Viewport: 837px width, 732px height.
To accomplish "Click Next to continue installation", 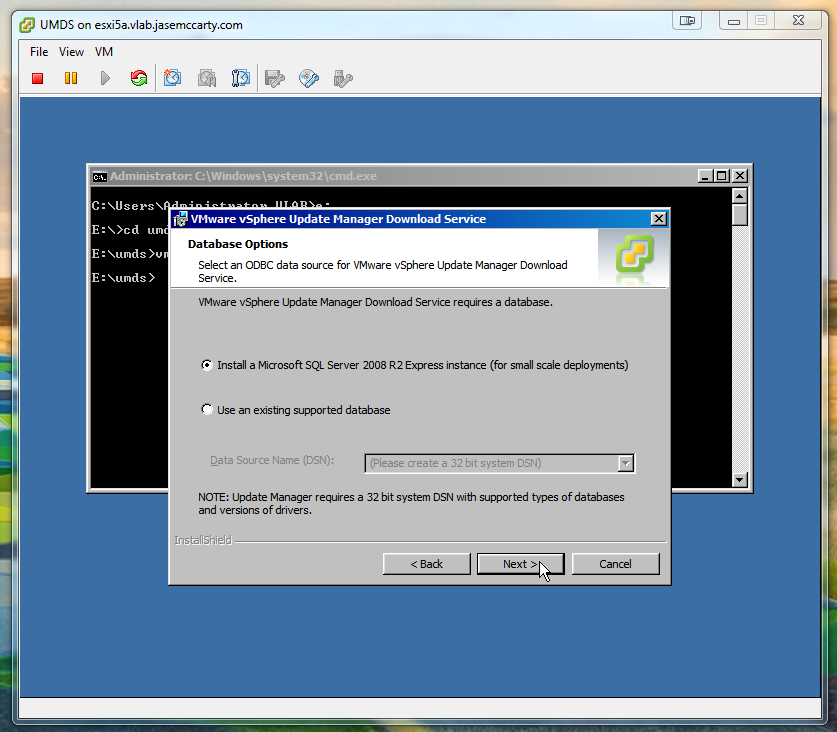I will (520, 564).
